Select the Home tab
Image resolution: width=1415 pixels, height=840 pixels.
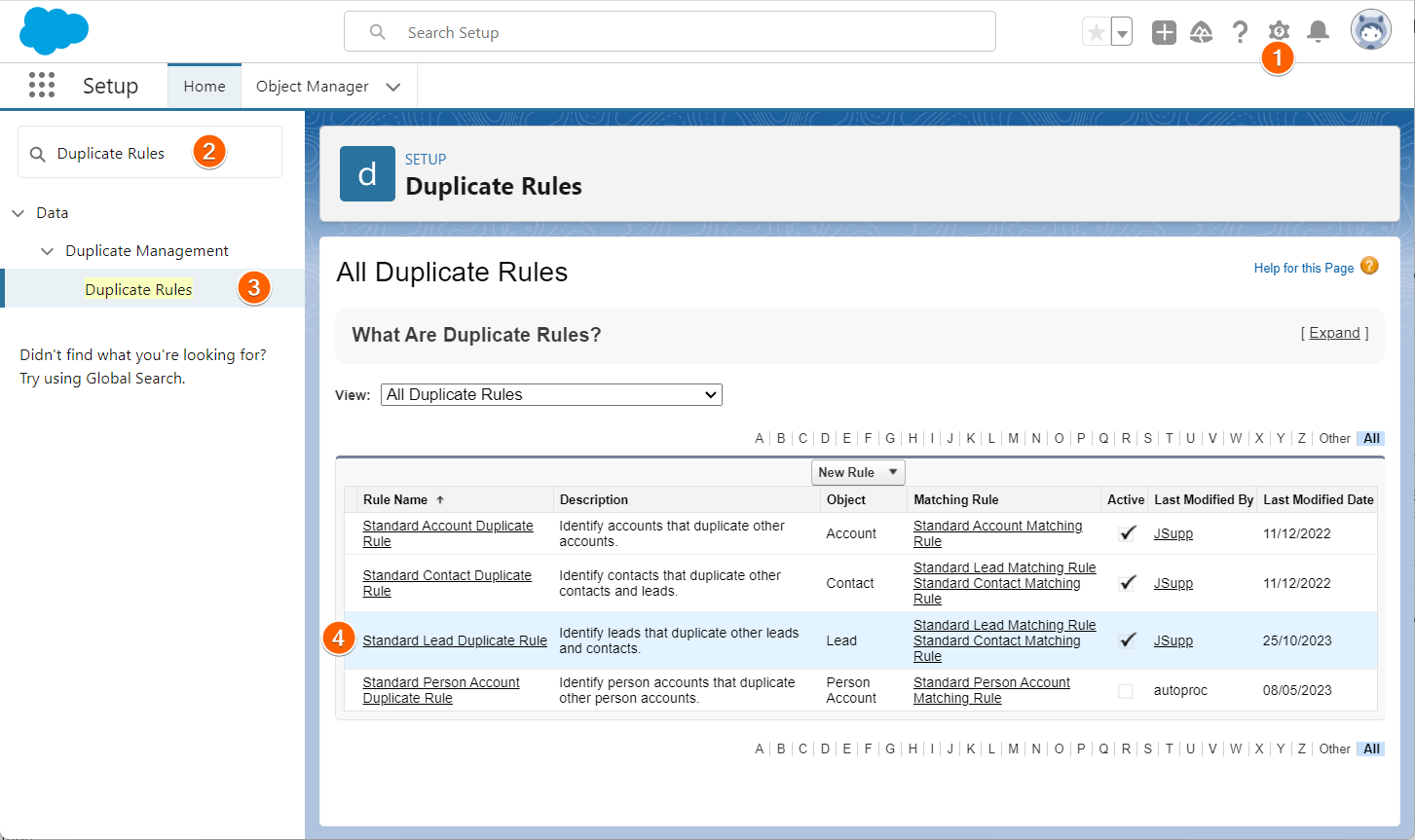205,87
